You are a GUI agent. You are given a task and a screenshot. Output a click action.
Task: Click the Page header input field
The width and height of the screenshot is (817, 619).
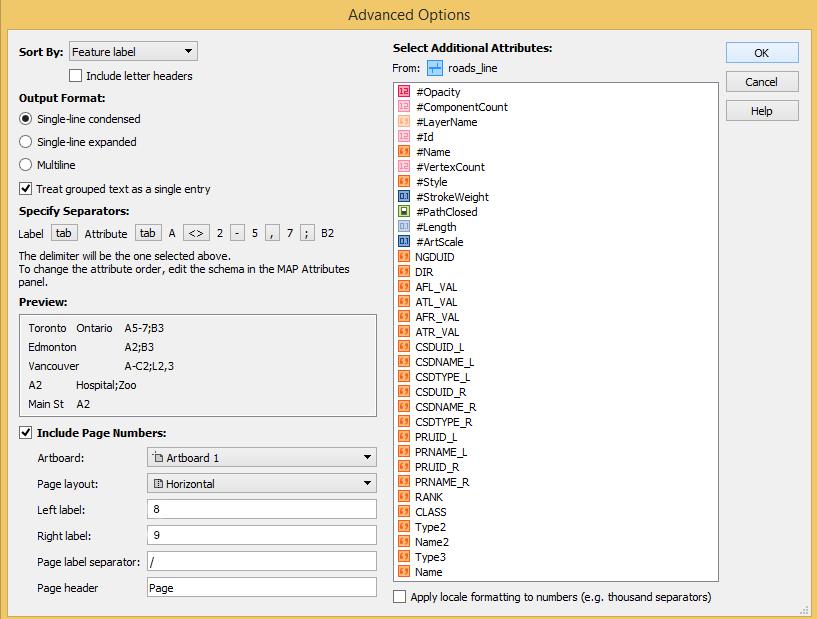pos(262,587)
